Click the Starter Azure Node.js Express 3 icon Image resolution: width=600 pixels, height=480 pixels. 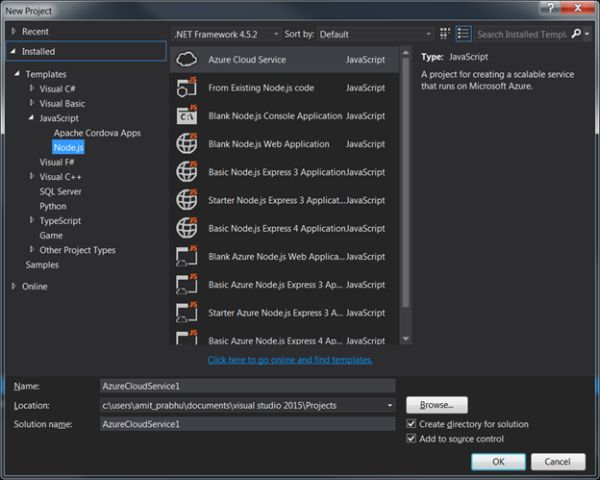click(187, 312)
